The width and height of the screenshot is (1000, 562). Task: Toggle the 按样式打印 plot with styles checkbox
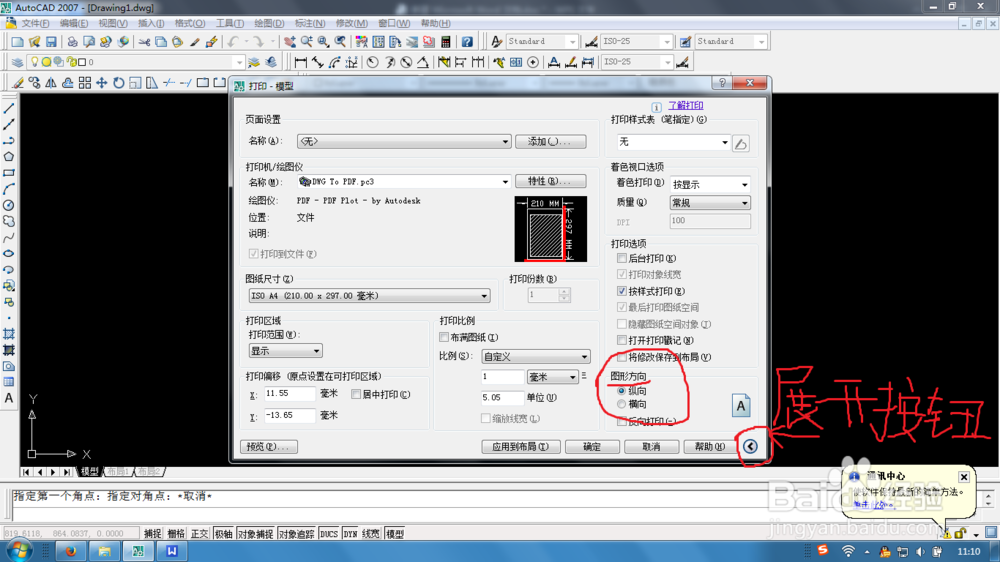point(622,291)
